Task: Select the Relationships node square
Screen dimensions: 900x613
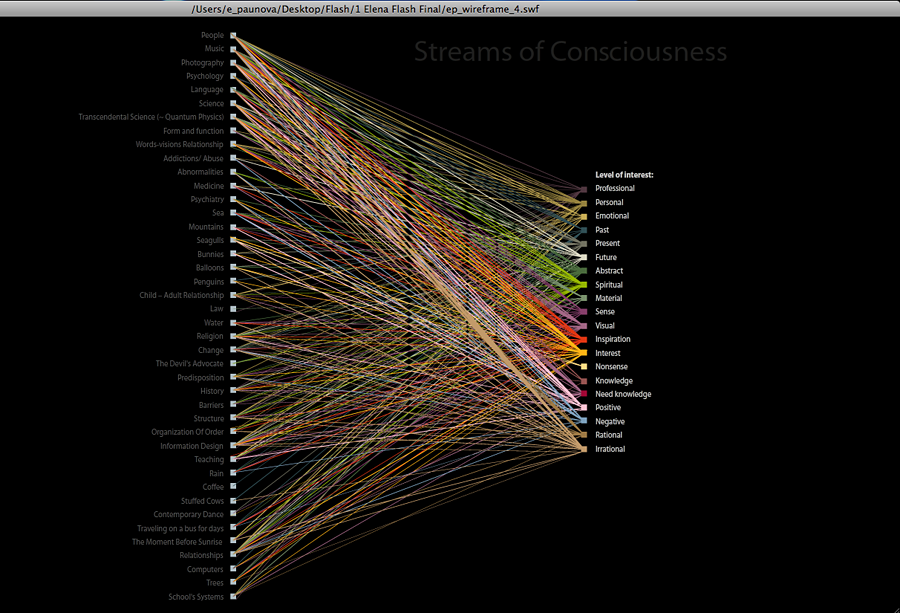Action: coord(233,555)
